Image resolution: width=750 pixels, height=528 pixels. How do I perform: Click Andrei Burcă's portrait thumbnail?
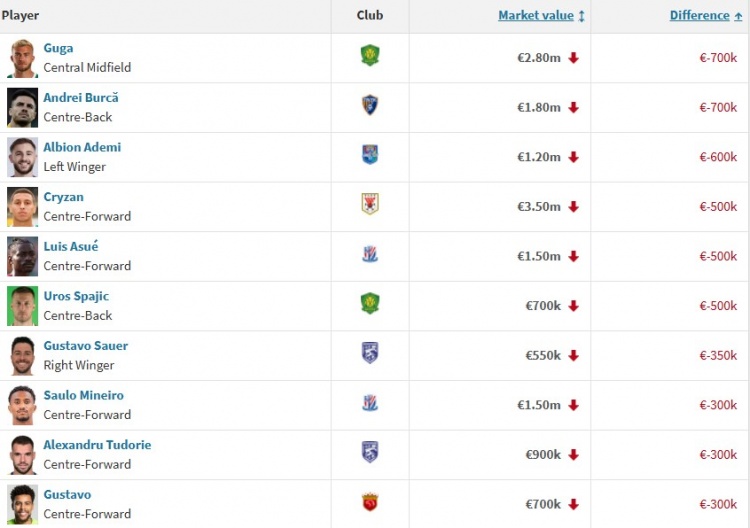pyautogui.click(x=22, y=107)
